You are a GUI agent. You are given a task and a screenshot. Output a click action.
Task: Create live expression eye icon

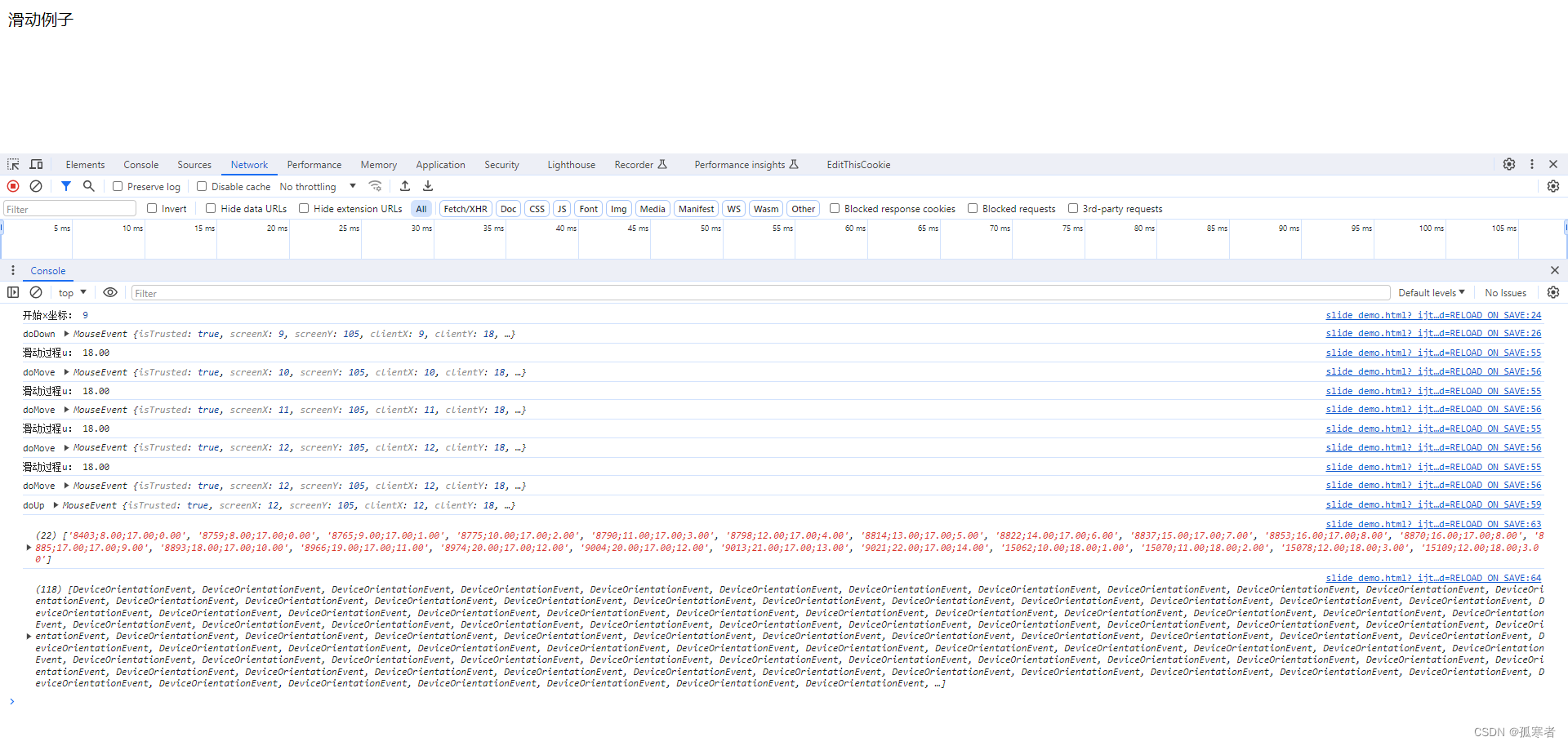click(x=110, y=292)
